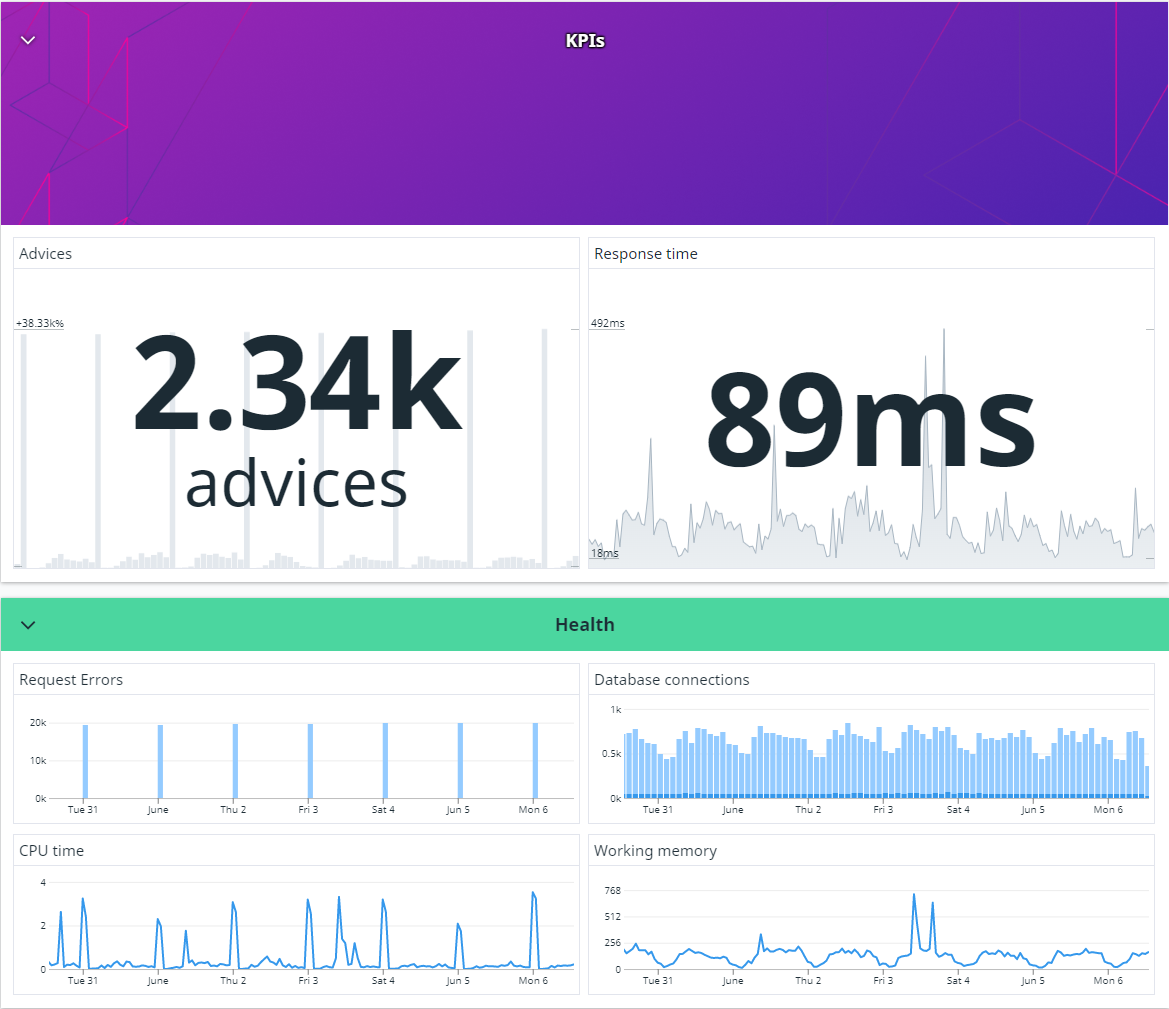Open the CPU time panel title
1169x1009 pixels.
coord(51,851)
